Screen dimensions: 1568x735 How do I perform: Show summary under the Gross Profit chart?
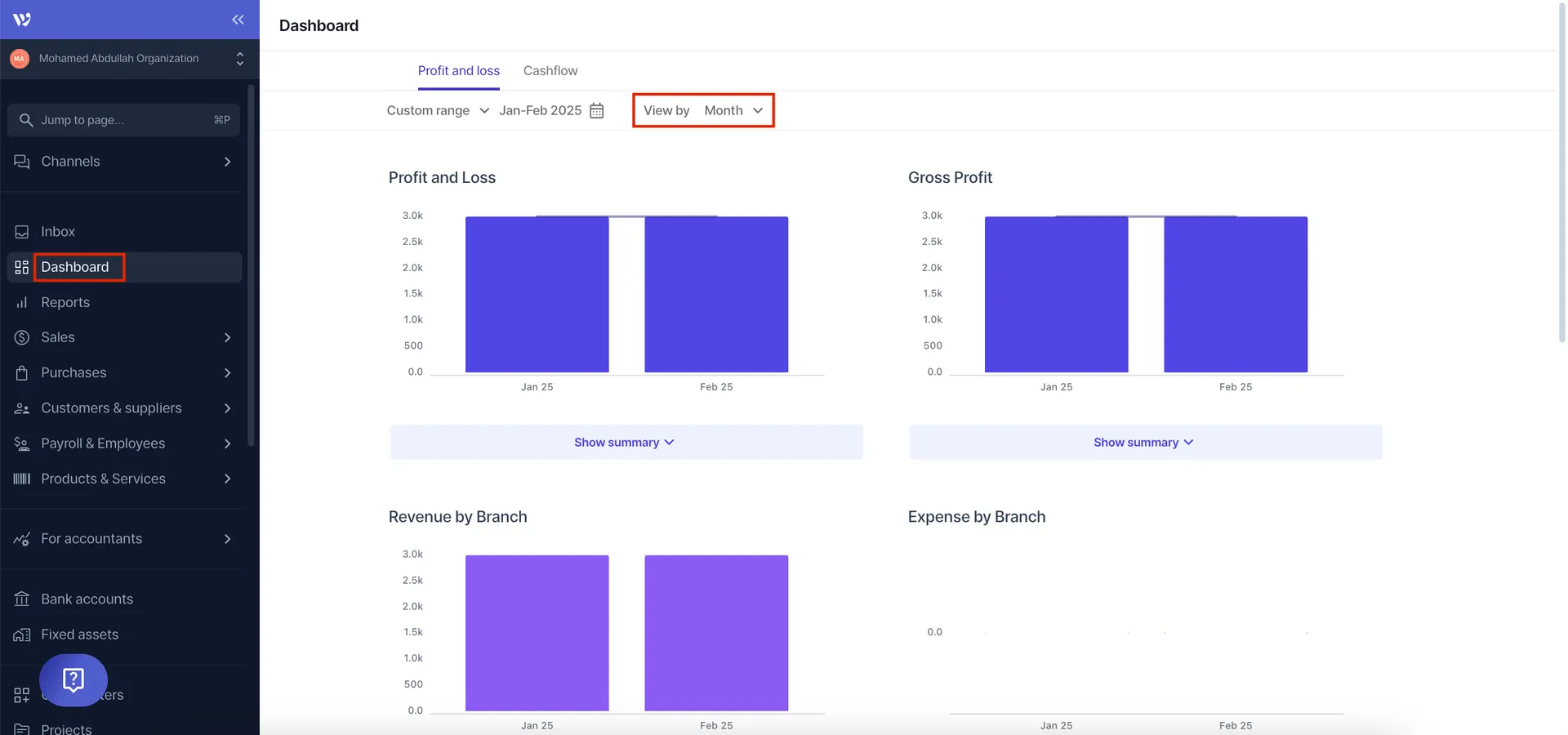pos(1145,442)
